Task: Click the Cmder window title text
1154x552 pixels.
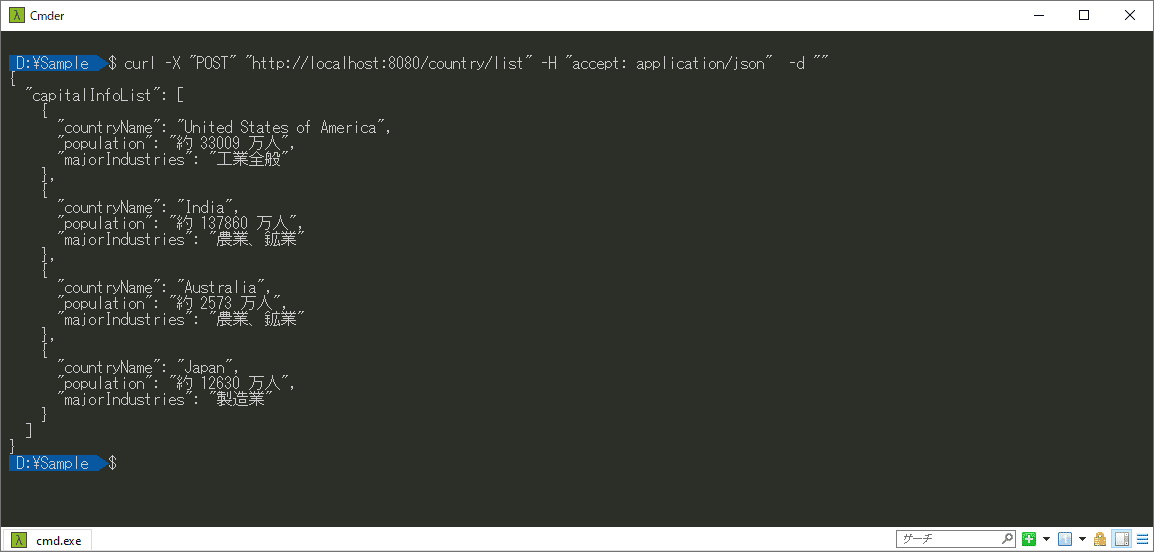Action: 47,15
